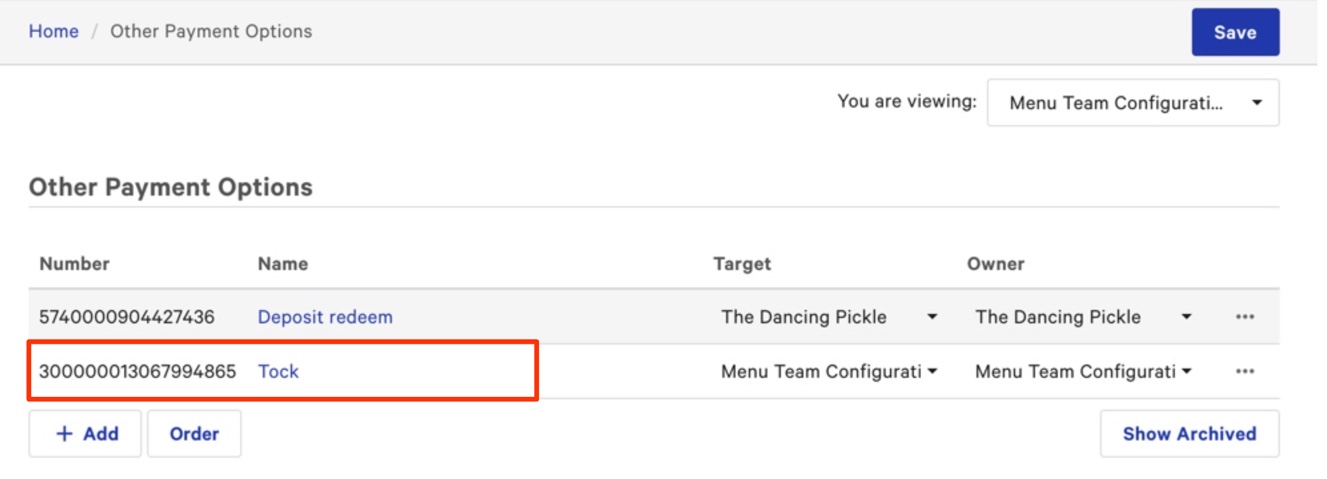Image resolution: width=1327 pixels, height=479 pixels.
Task: Click the Number column header
Action: point(74,264)
